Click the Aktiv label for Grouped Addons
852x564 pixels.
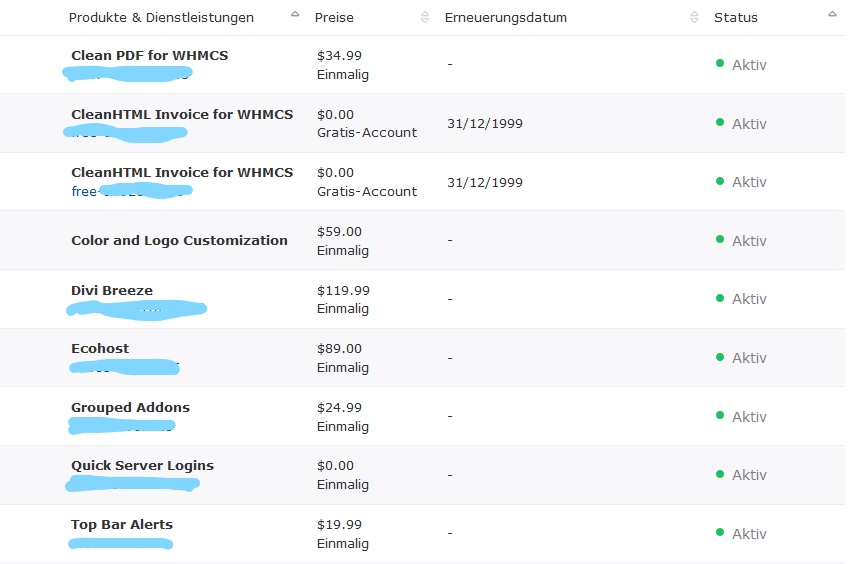749,416
